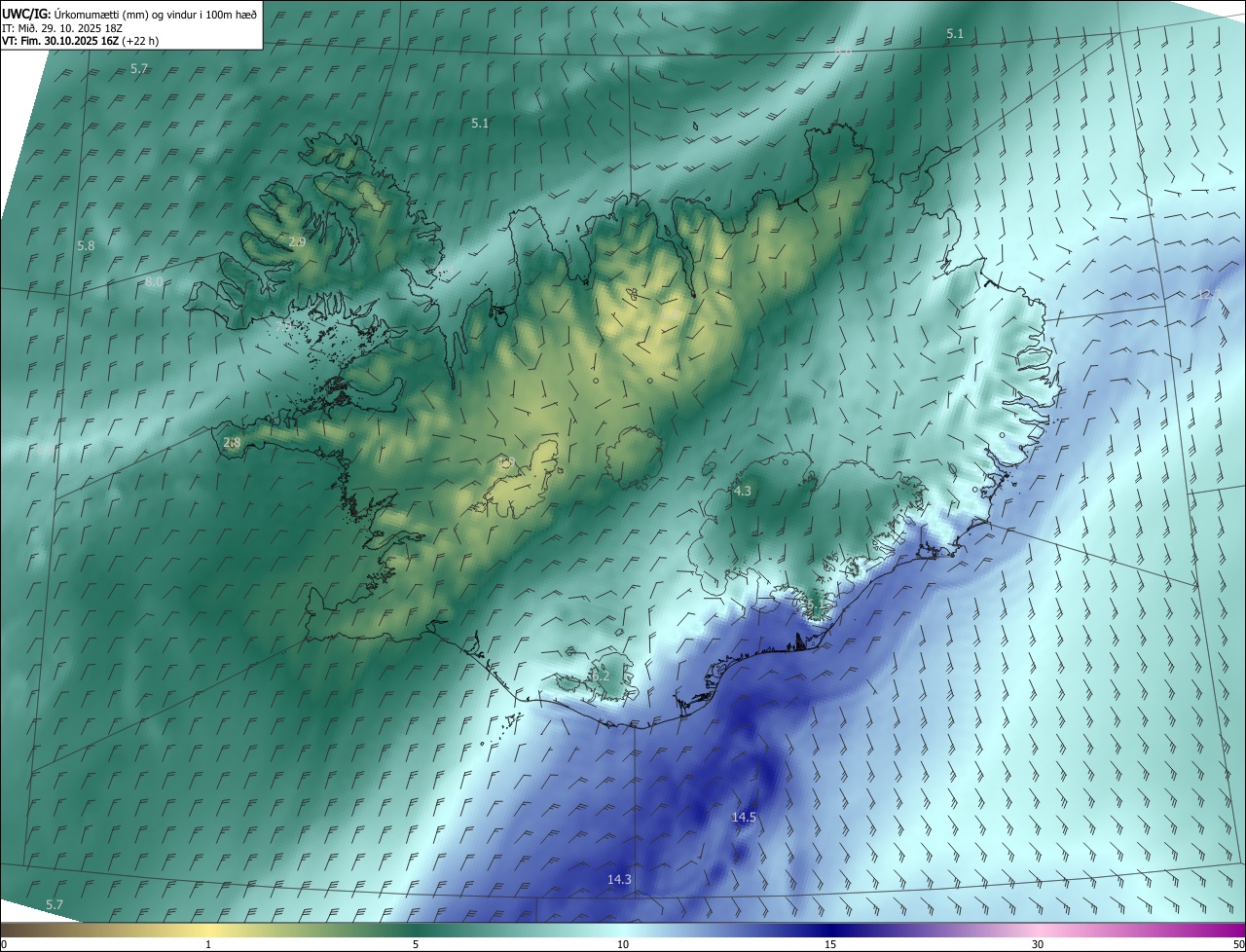This screenshot has height=952, width=1246.
Task: Click the 14.5 maximum value label
Action: (744, 818)
